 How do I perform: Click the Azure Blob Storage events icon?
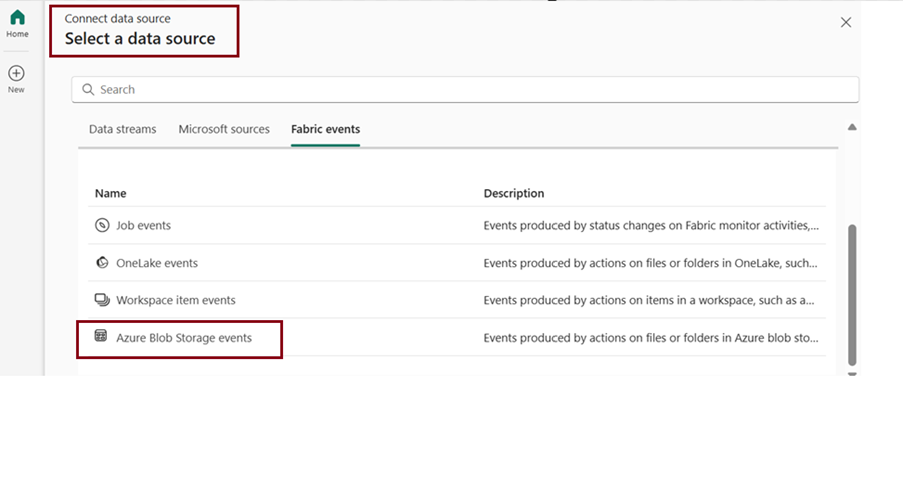(101, 336)
